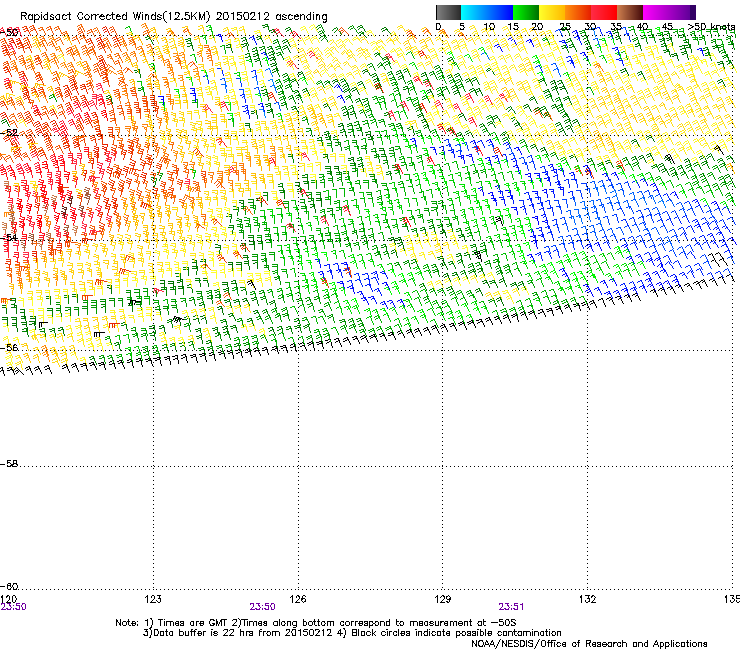Screen dimensions: 740x650
Task: Click the '40' legend scale number
Action: (x=642, y=27)
